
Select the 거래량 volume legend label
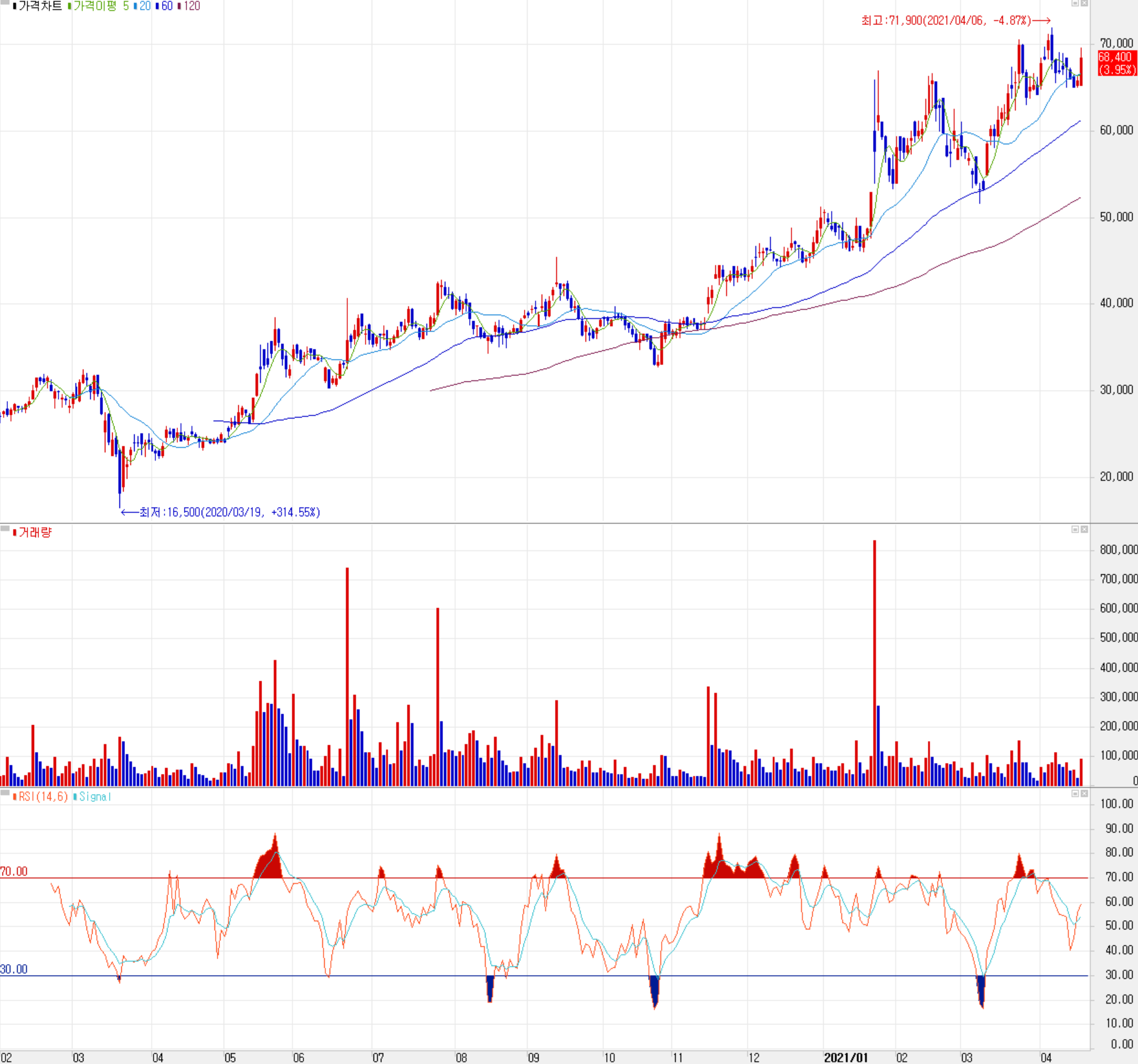[33, 533]
